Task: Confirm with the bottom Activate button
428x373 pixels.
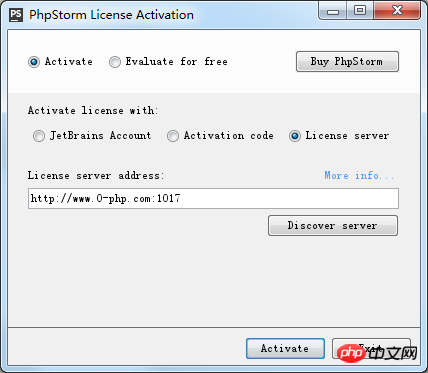Action: pos(285,348)
